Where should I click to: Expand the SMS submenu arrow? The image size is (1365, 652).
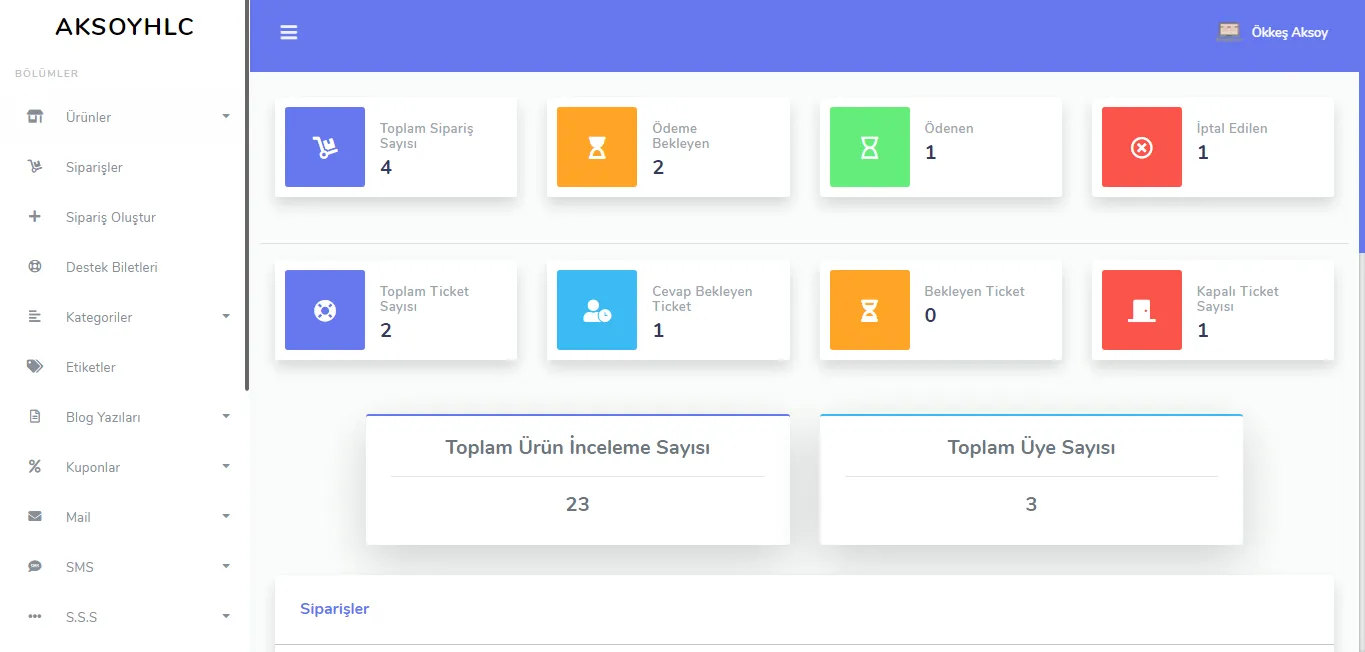tap(226, 567)
